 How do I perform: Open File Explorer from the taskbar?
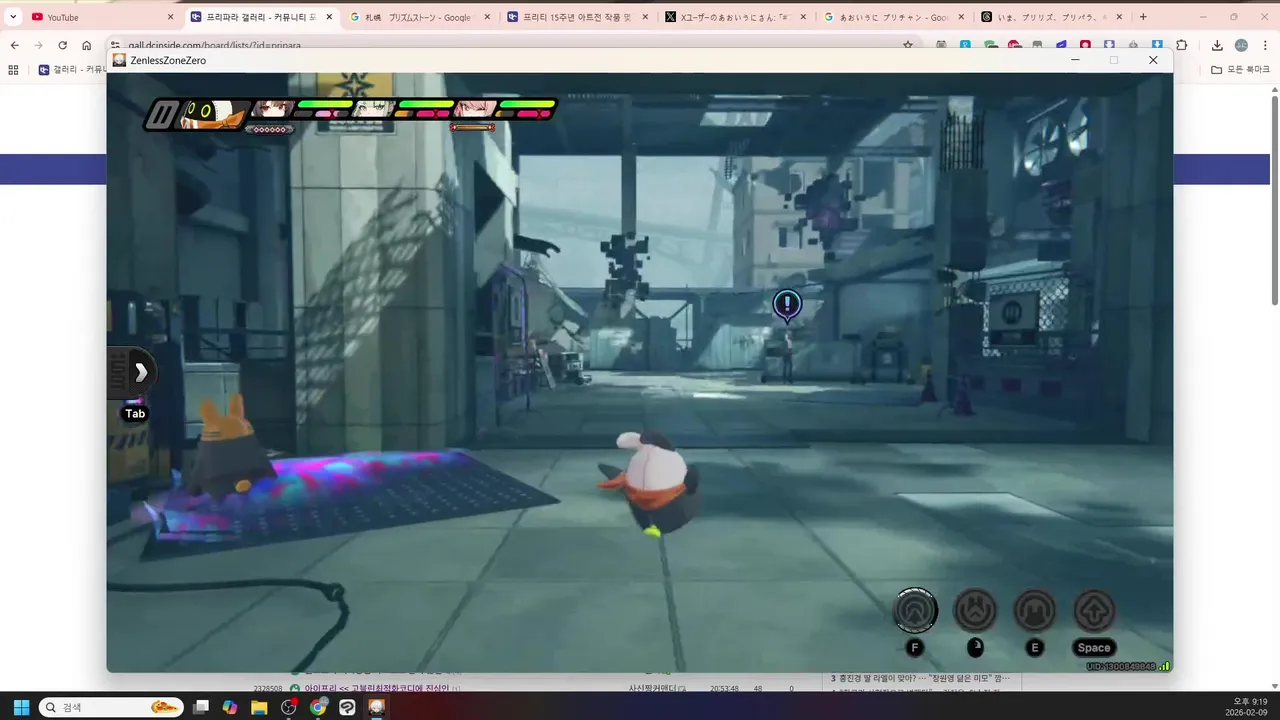[x=259, y=707]
